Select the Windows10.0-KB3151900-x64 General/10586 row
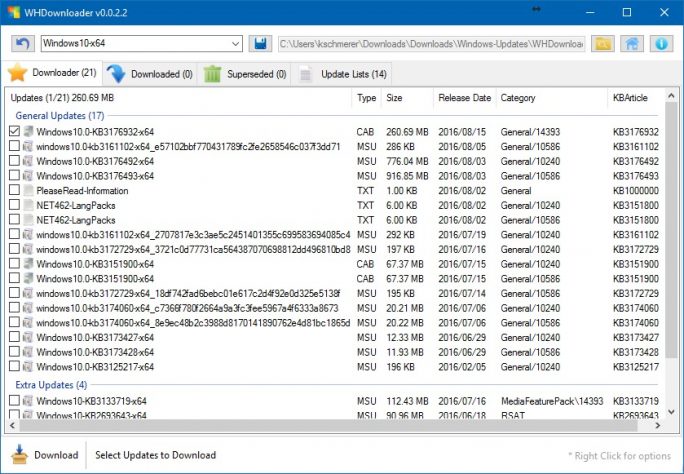 pyautogui.click(x=334, y=279)
